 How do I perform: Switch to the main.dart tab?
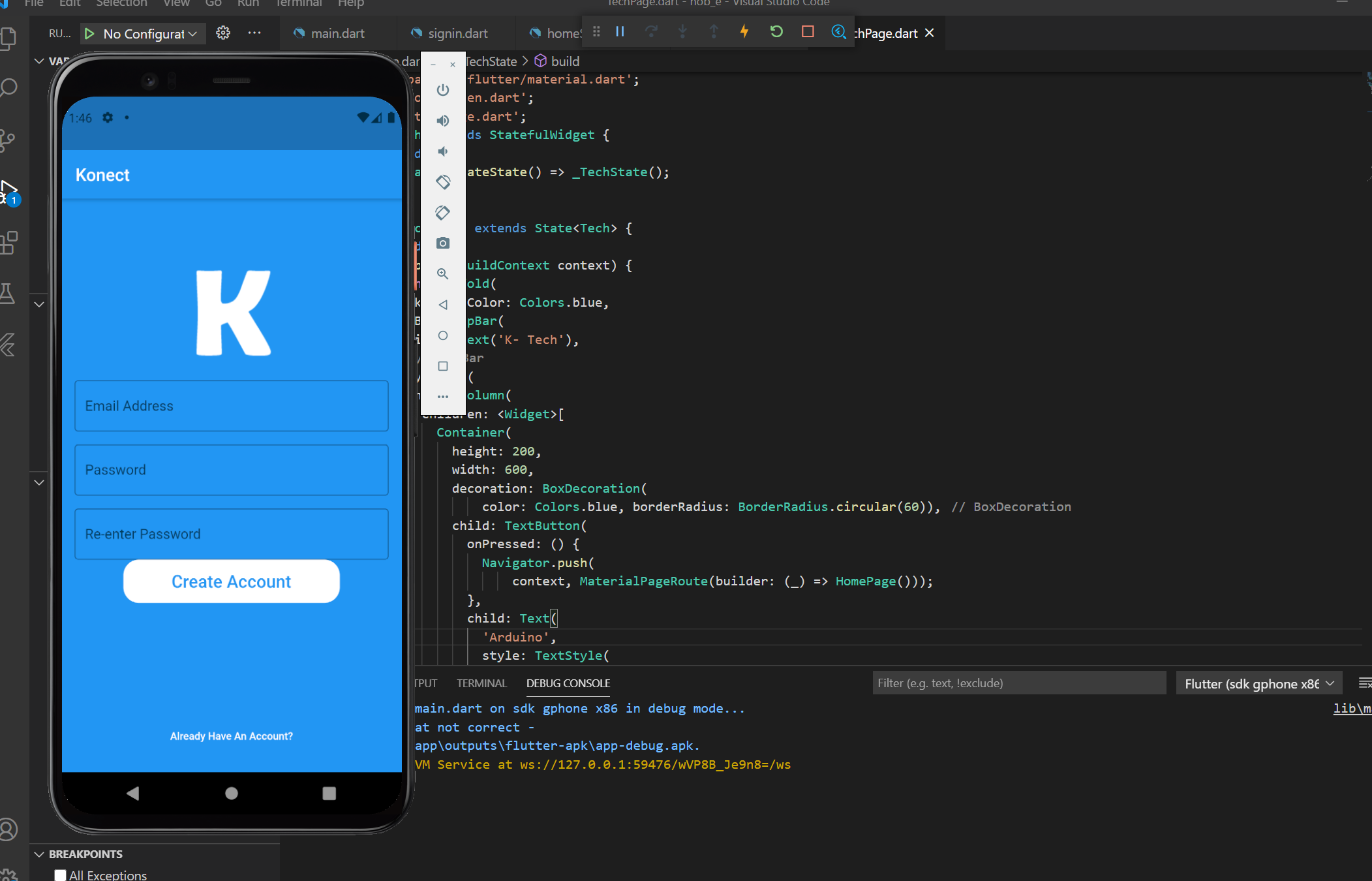pos(329,33)
